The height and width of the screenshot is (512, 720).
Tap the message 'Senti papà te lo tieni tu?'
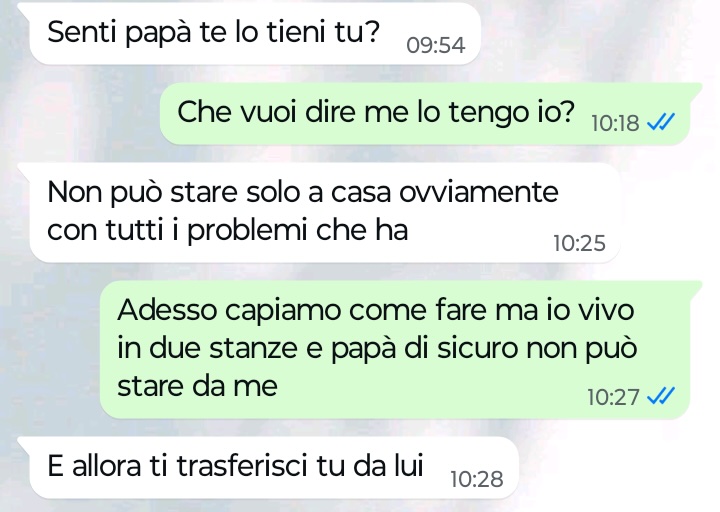click(255, 33)
